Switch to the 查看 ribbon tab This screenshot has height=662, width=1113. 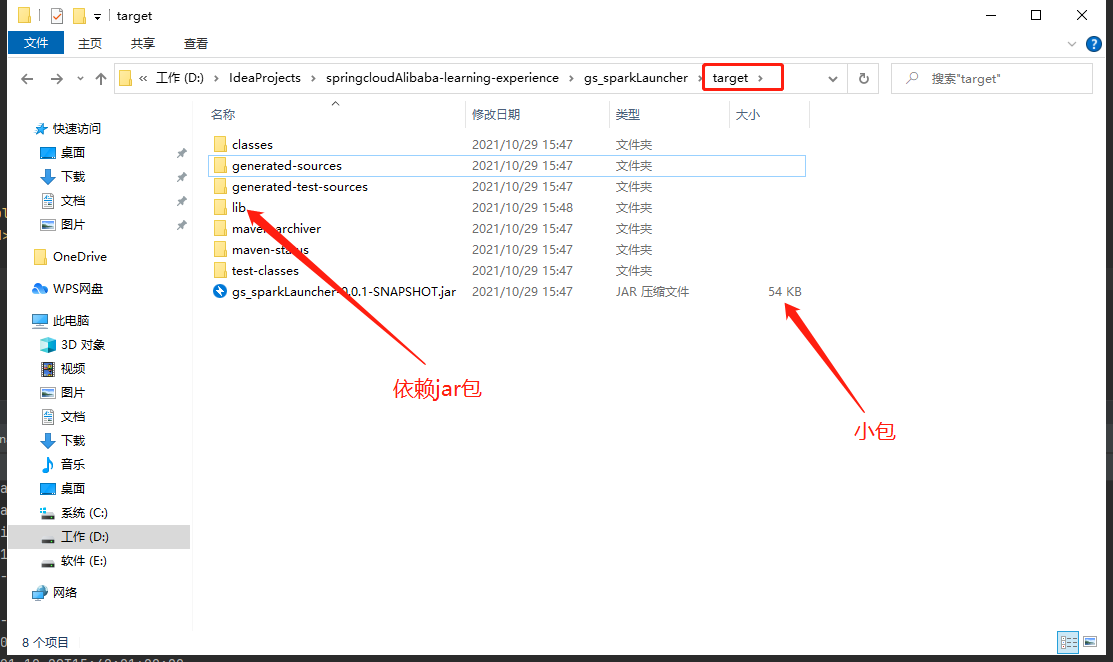pyautogui.click(x=196, y=43)
